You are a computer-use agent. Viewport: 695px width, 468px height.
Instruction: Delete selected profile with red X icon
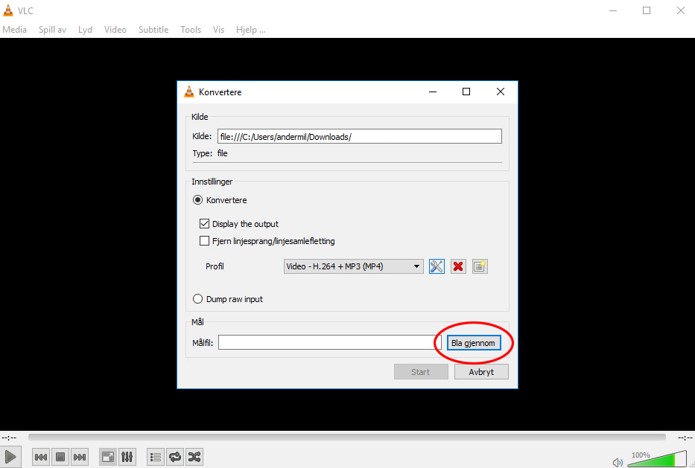tap(458, 266)
